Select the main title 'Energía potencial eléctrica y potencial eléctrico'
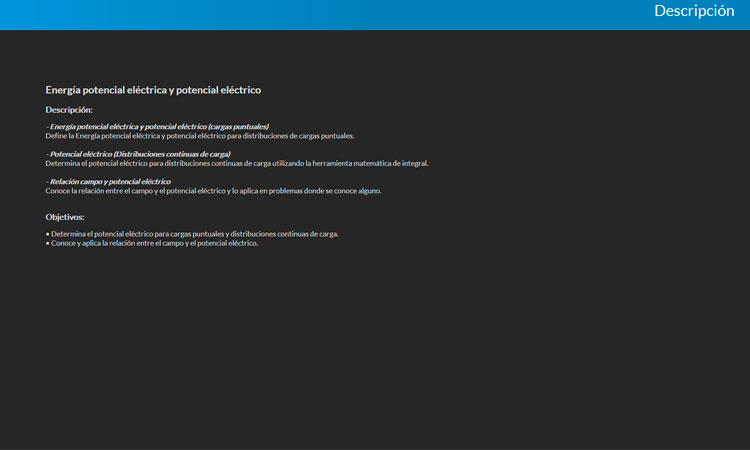750x450 pixels. [x=153, y=90]
